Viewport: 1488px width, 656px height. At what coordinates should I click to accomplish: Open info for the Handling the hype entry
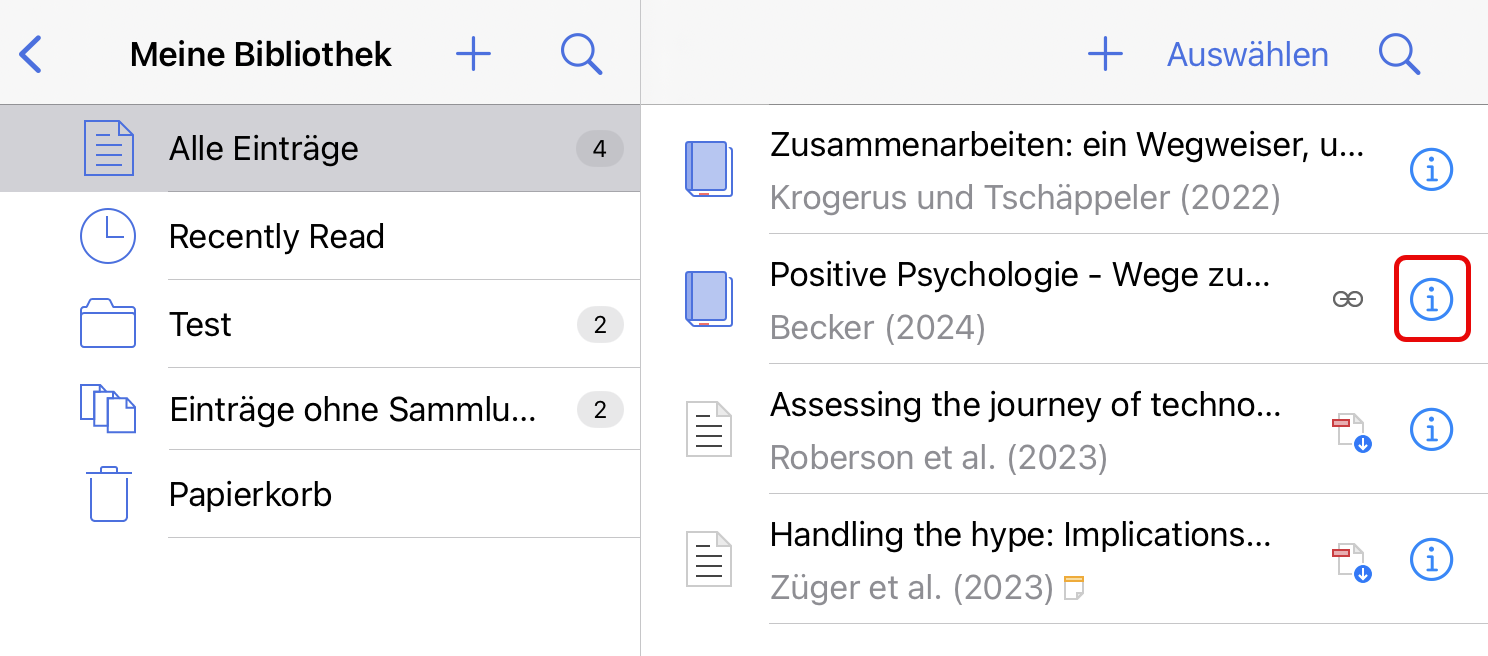1431,560
